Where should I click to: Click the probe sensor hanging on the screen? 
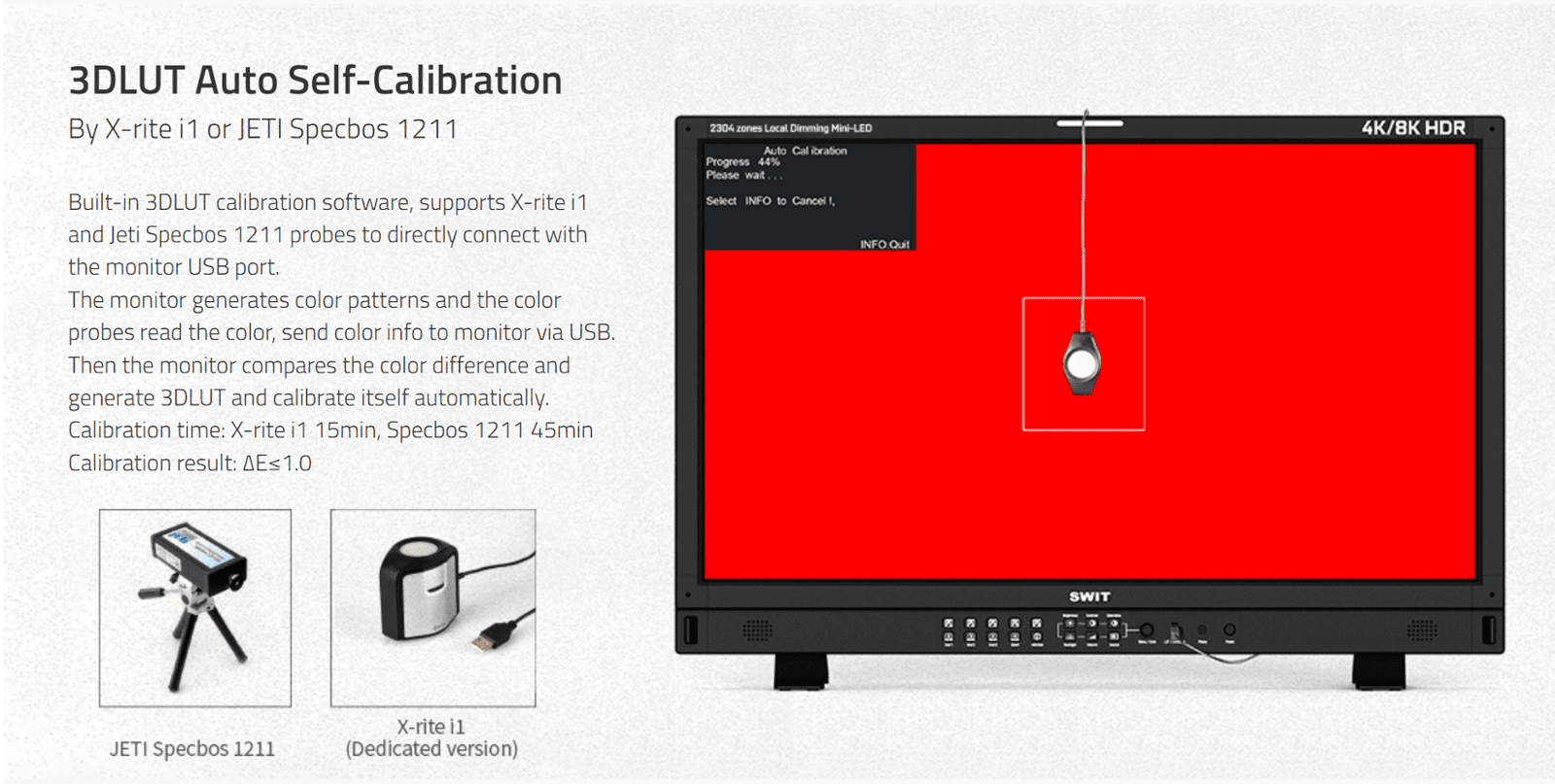1082,363
